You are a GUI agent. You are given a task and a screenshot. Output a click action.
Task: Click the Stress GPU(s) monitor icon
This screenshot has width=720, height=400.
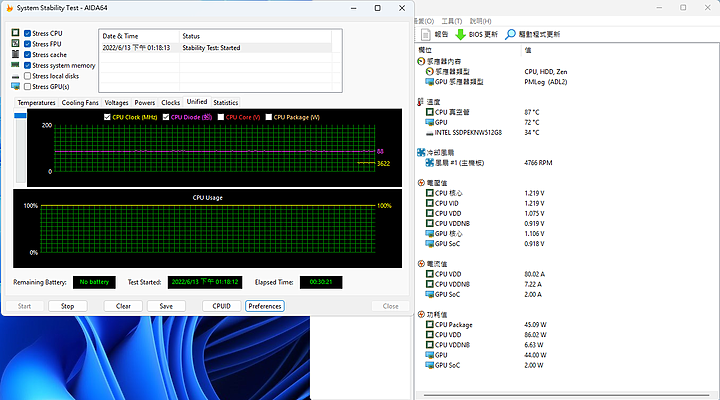pos(16,86)
